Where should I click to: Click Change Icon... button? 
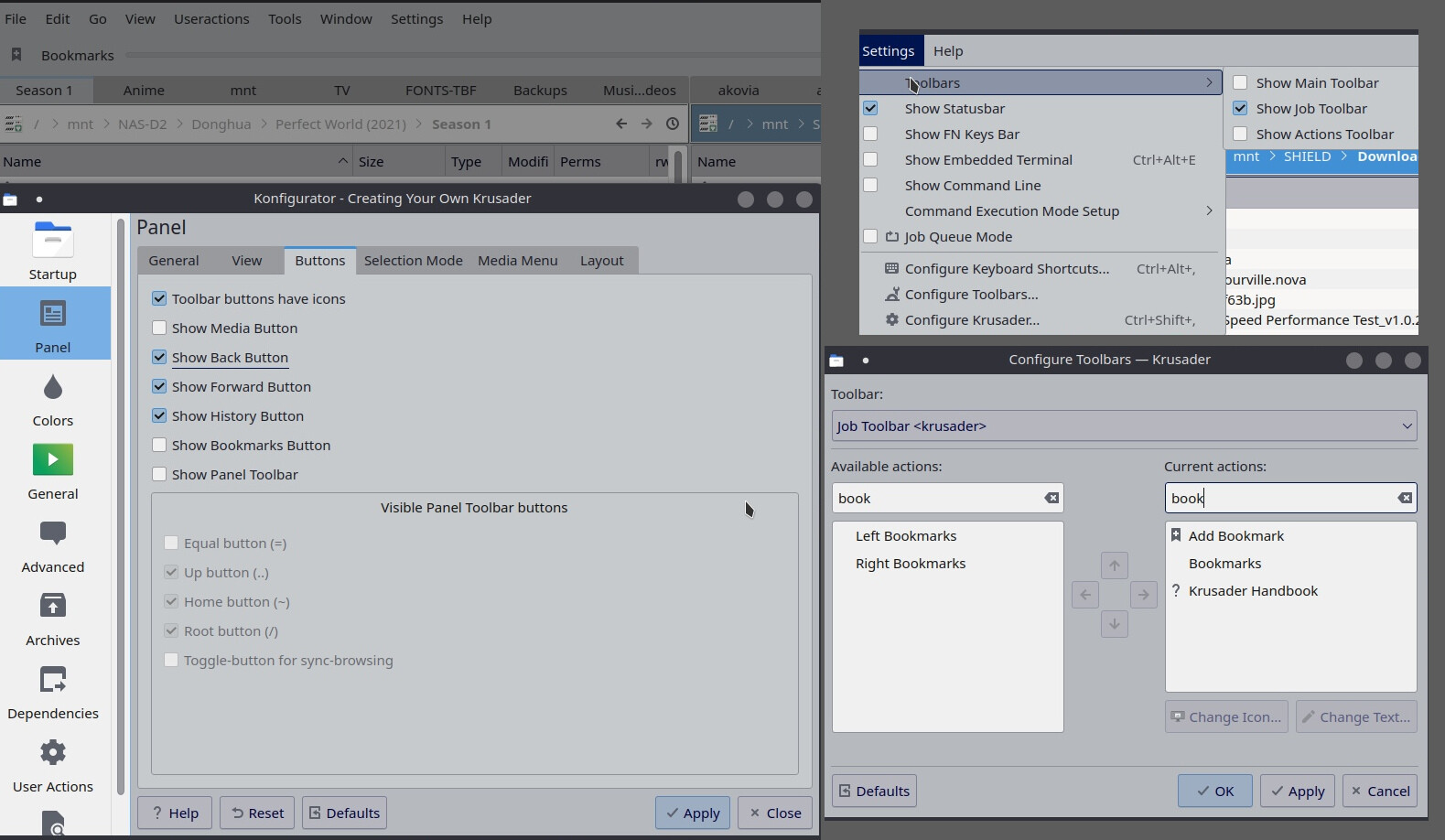[1226, 716]
